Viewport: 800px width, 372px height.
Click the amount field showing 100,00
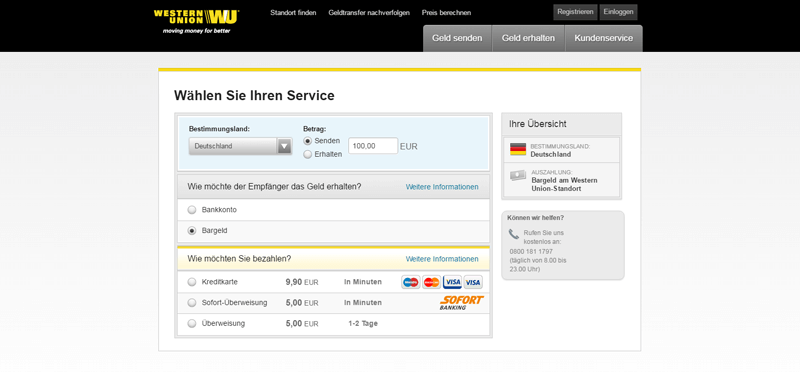pos(373,146)
